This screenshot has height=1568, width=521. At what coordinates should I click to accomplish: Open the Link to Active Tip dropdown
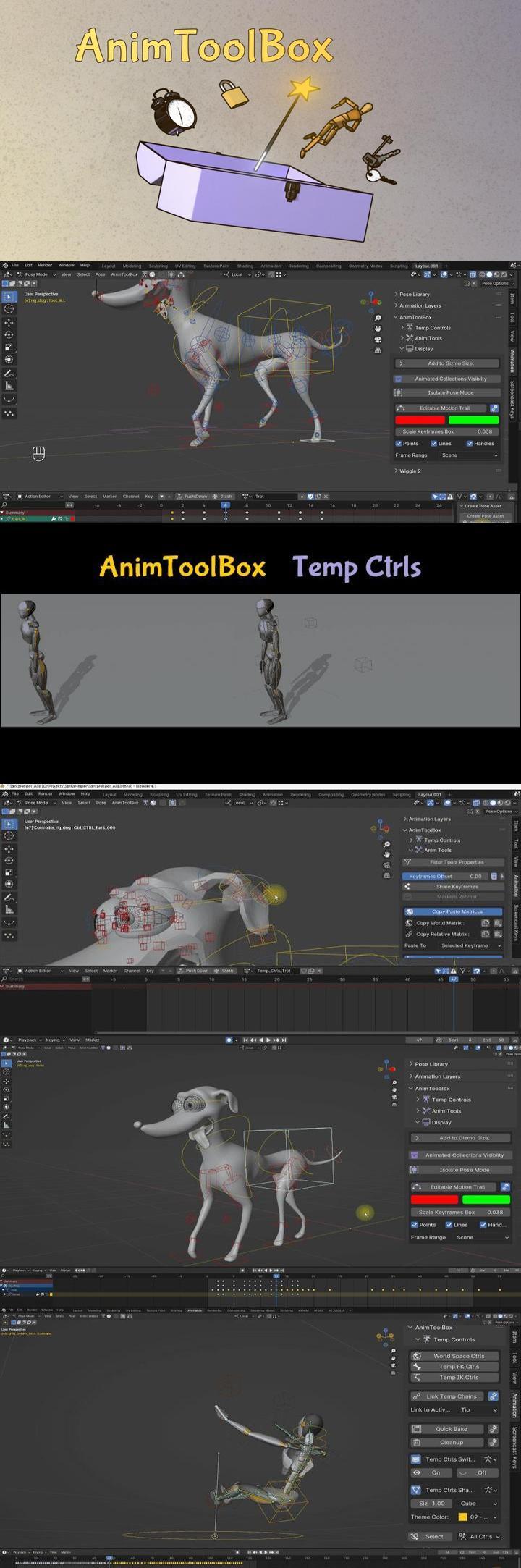(478, 1409)
